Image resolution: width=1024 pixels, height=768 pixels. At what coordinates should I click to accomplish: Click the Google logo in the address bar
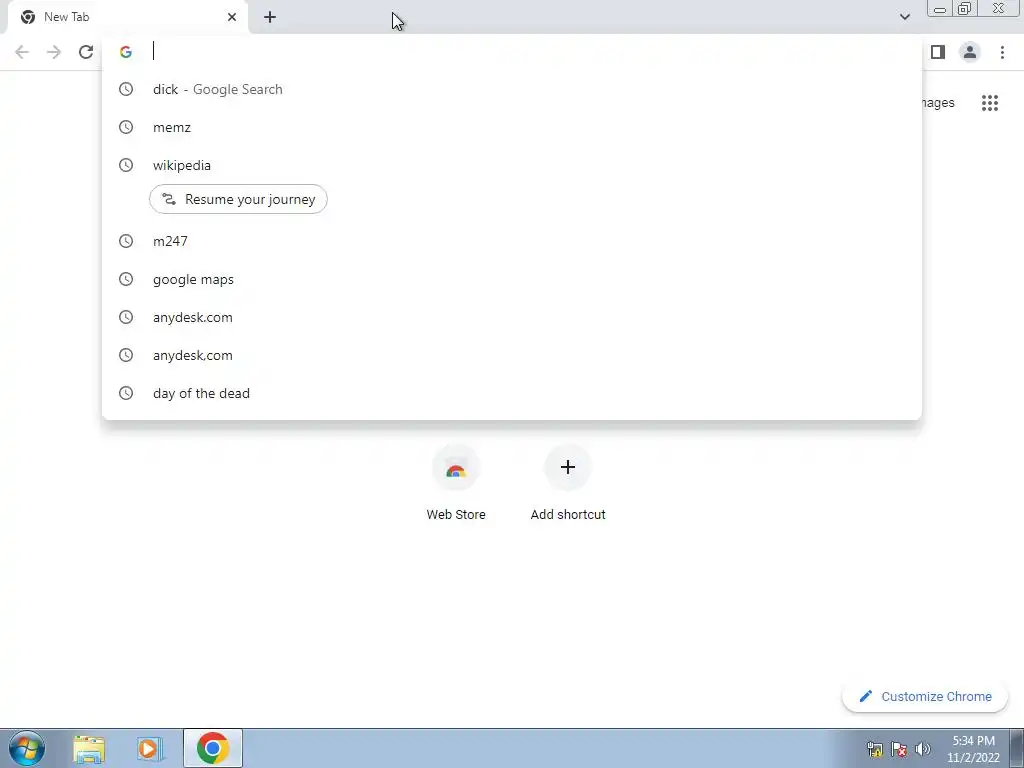(x=126, y=52)
